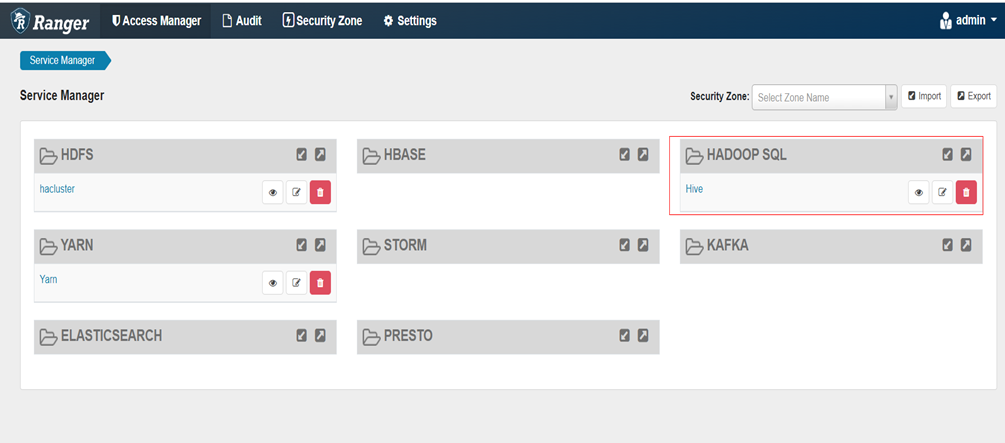Image resolution: width=1005 pixels, height=443 pixels.
Task: Click the import icon in STORM panel
Action: pyautogui.click(x=643, y=245)
